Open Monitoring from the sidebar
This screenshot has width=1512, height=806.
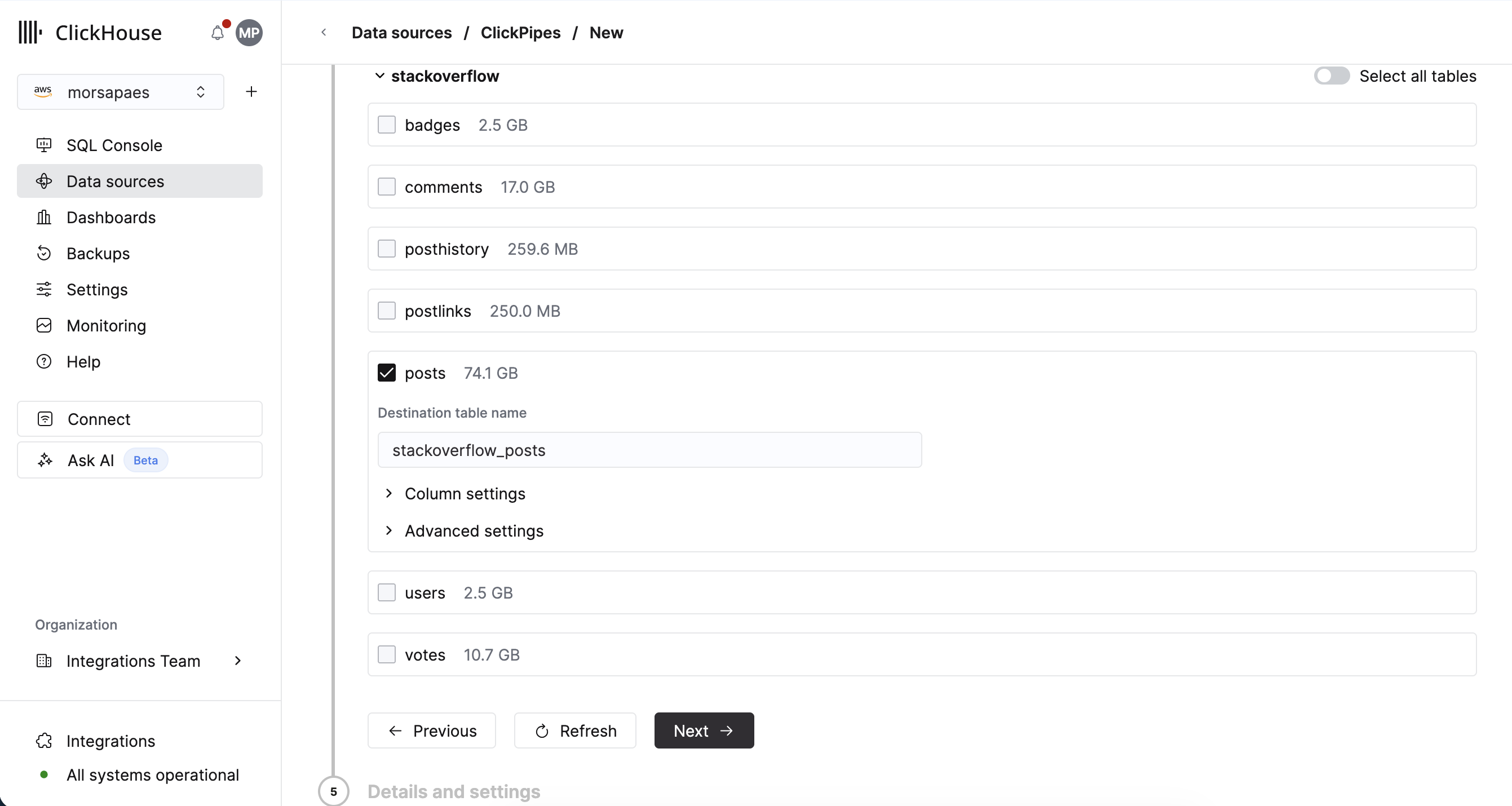[105, 325]
